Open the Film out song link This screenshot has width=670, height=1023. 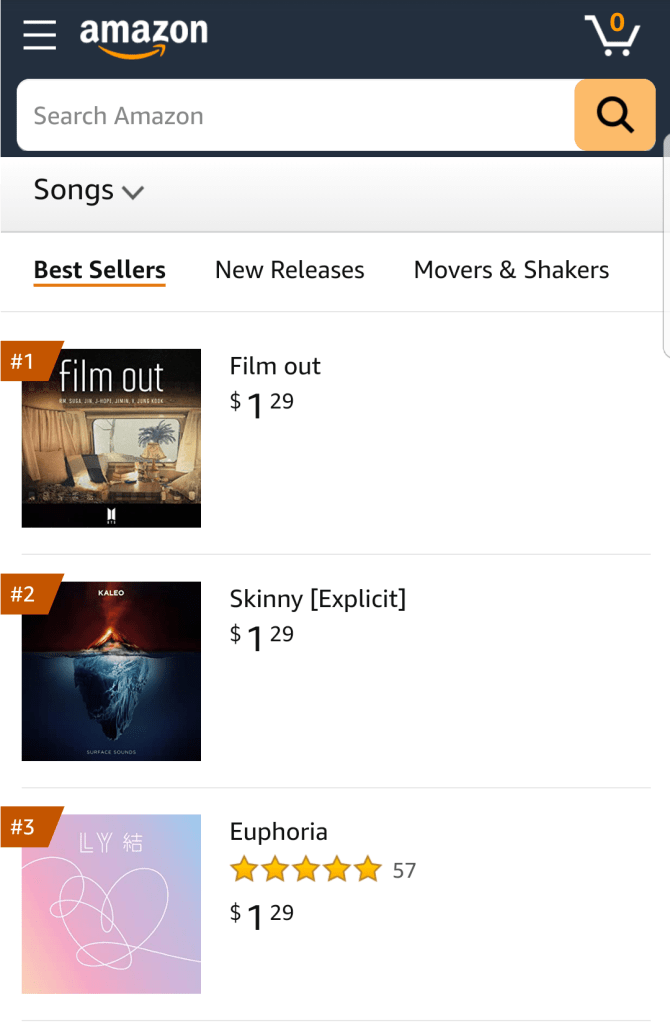click(x=275, y=366)
